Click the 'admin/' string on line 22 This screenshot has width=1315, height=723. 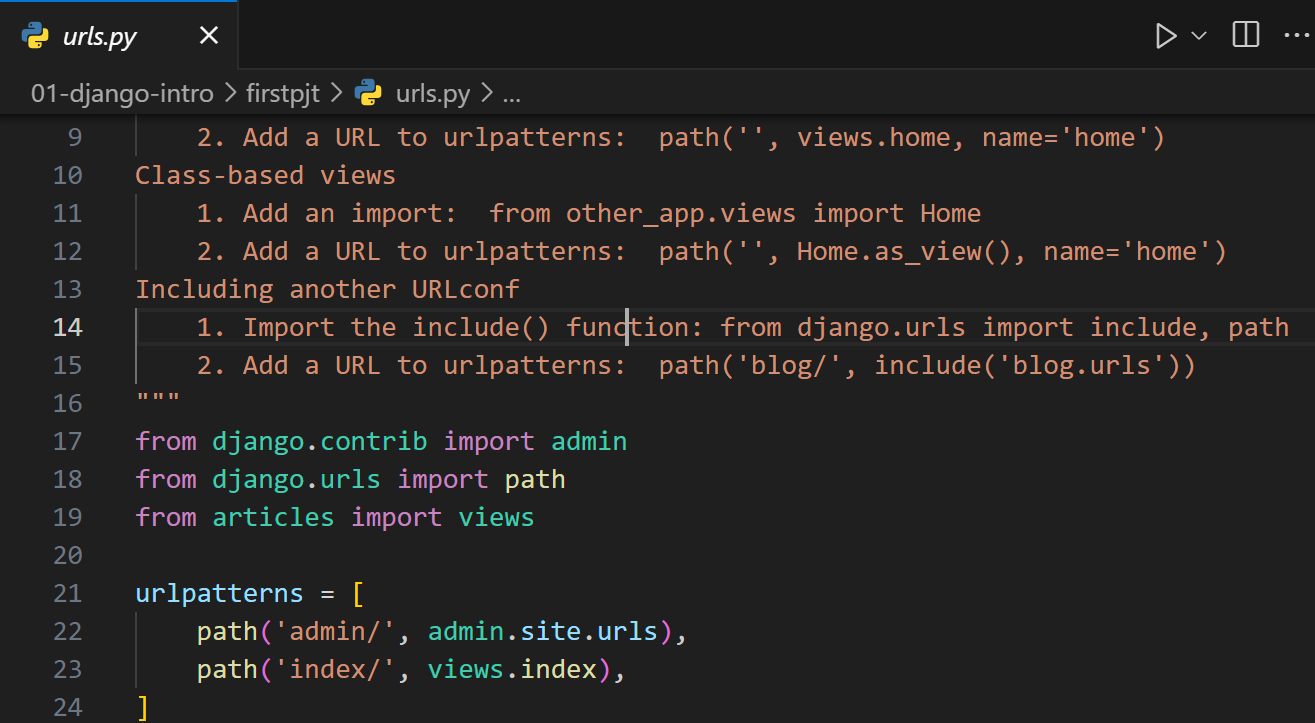coord(335,631)
